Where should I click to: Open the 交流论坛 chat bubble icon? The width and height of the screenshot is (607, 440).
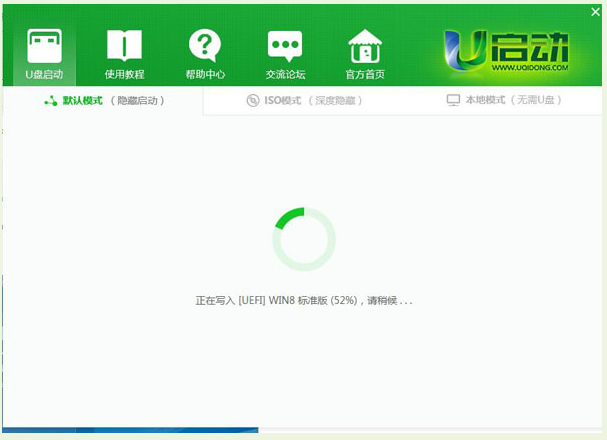coord(285,46)
